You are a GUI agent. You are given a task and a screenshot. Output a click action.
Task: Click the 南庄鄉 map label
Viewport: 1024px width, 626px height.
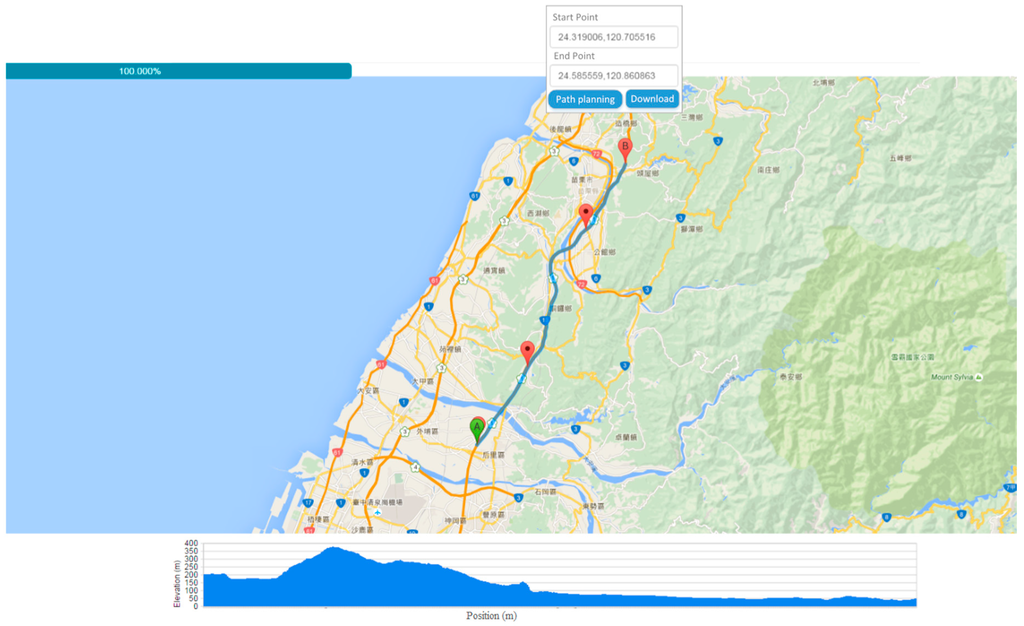[x=768, y=170]
